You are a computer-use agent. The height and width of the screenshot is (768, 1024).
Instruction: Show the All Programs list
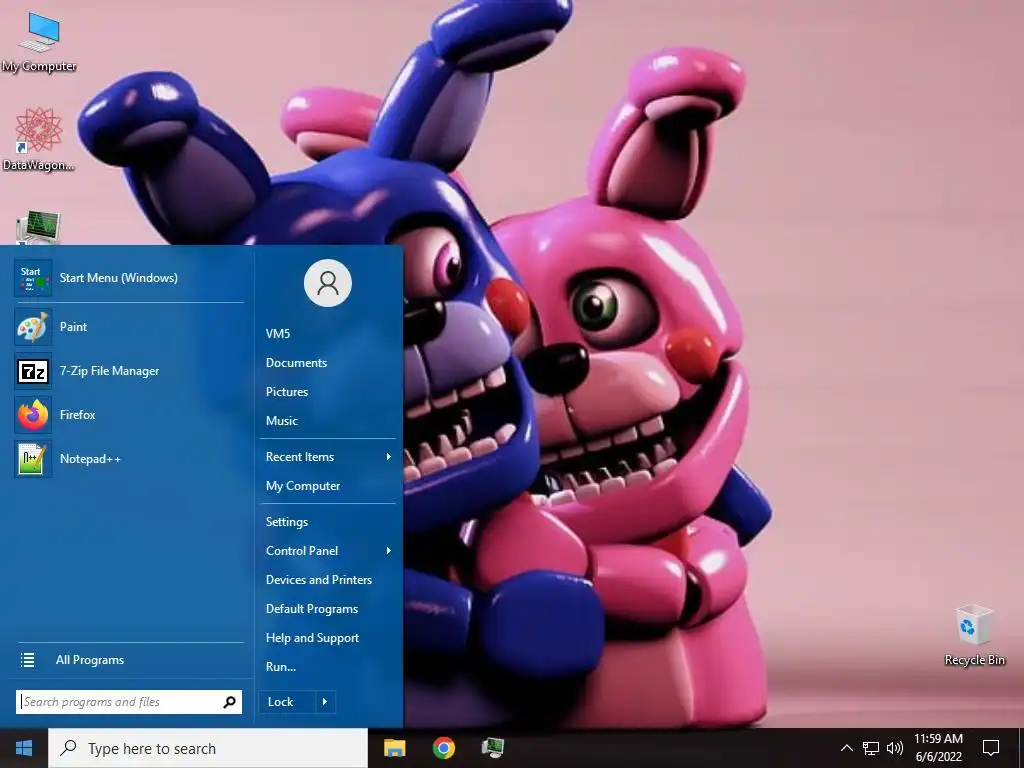click(x=129, y=660)
